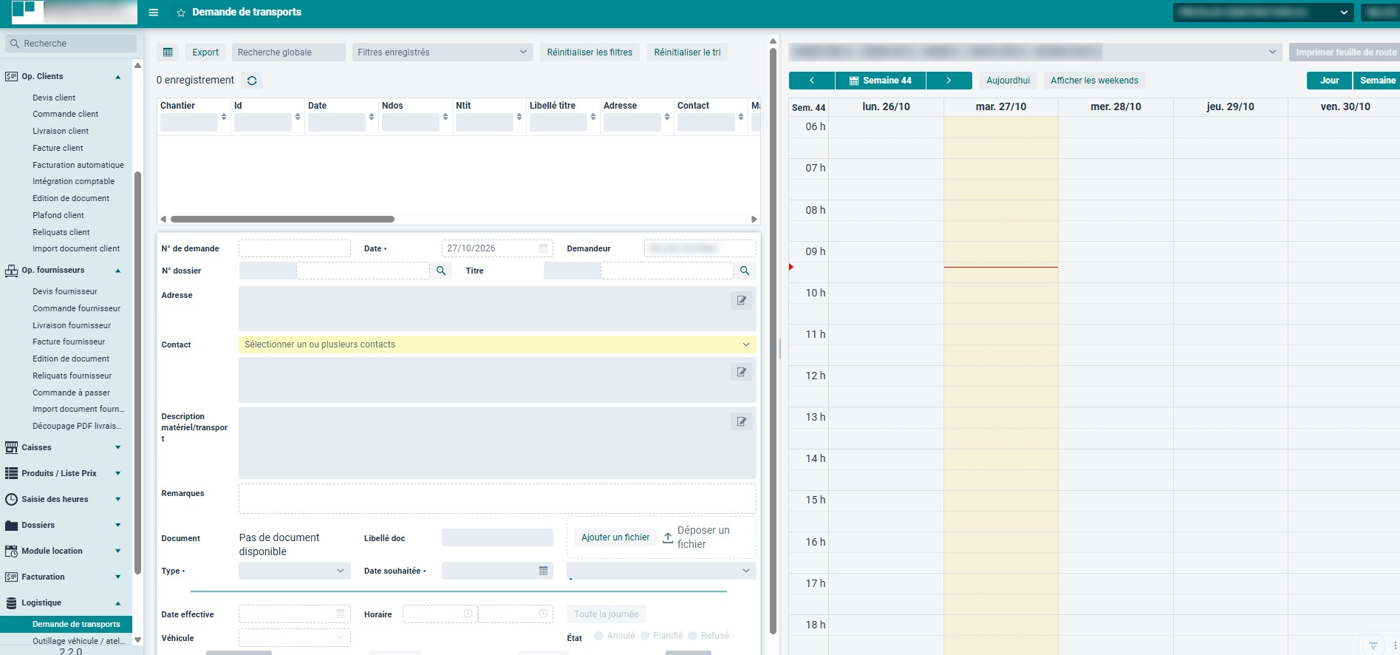This screenshot has height=655, width=1400.
Task: Jump to Aujourd'hui in the calendar
Action: click(x=1008, y=81)
